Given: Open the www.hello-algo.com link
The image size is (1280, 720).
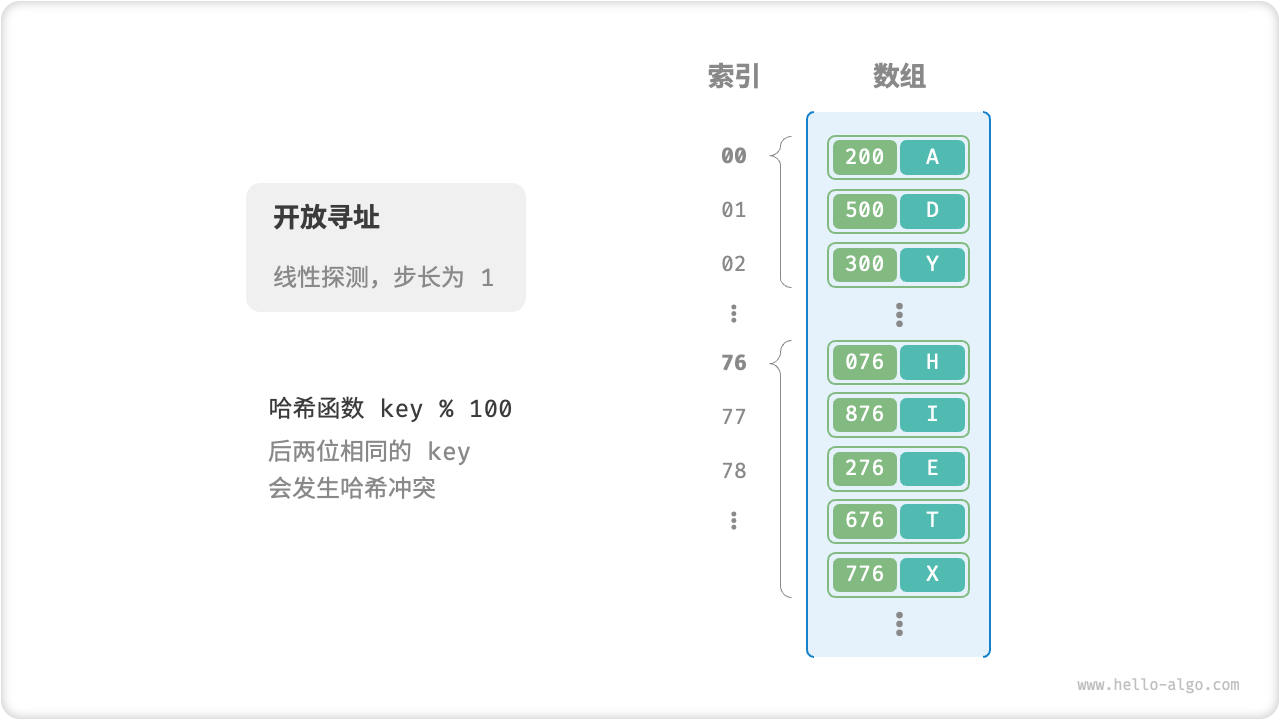Looking at the screenshot, I should pyautogui.click(x=1158, y=685).
